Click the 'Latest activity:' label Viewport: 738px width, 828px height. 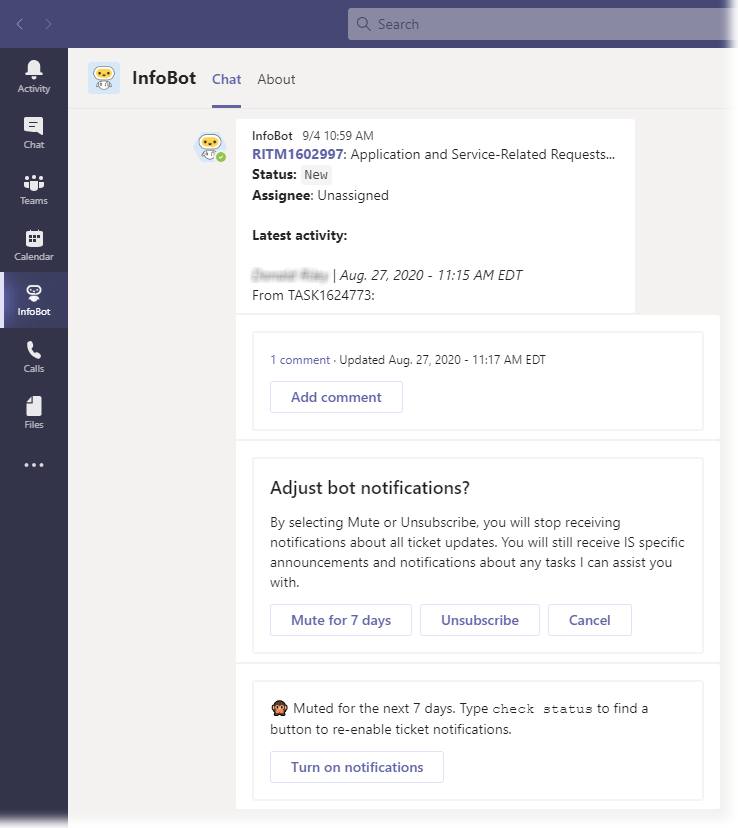[299, 236]
